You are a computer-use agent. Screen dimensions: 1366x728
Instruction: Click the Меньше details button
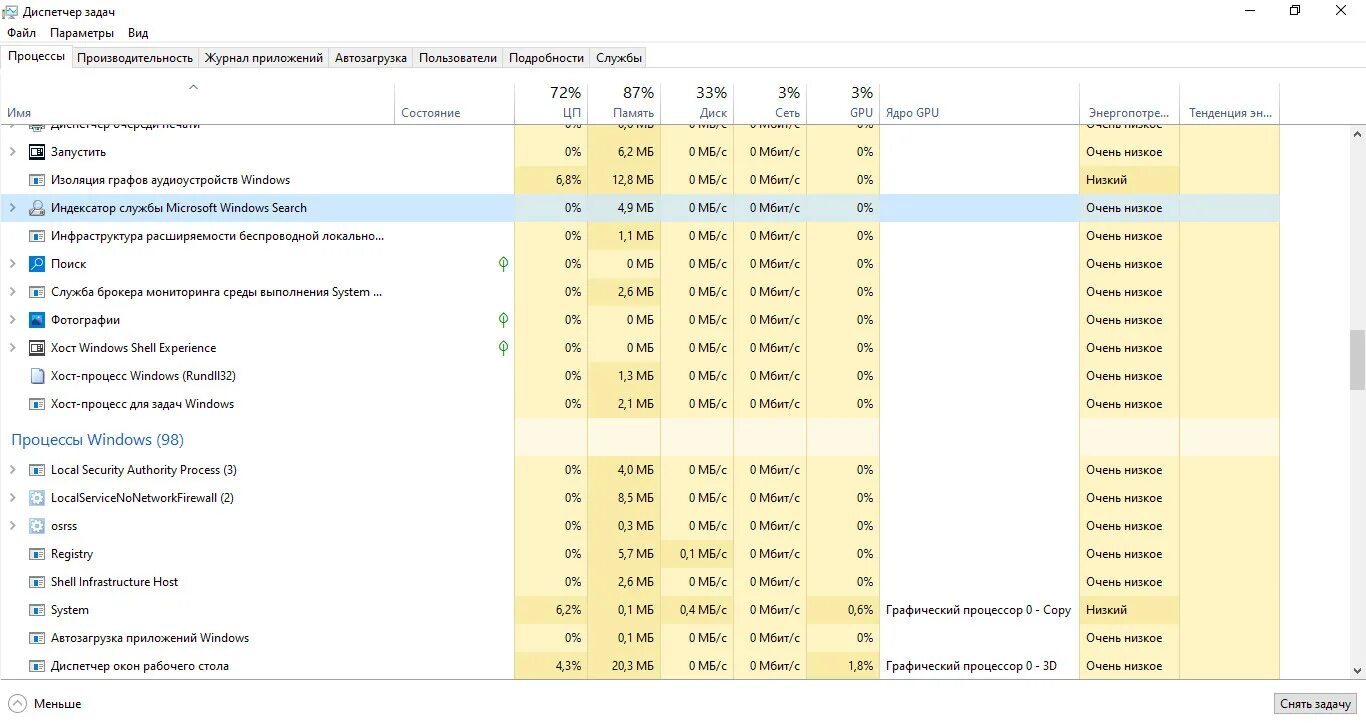pos(45,703)
